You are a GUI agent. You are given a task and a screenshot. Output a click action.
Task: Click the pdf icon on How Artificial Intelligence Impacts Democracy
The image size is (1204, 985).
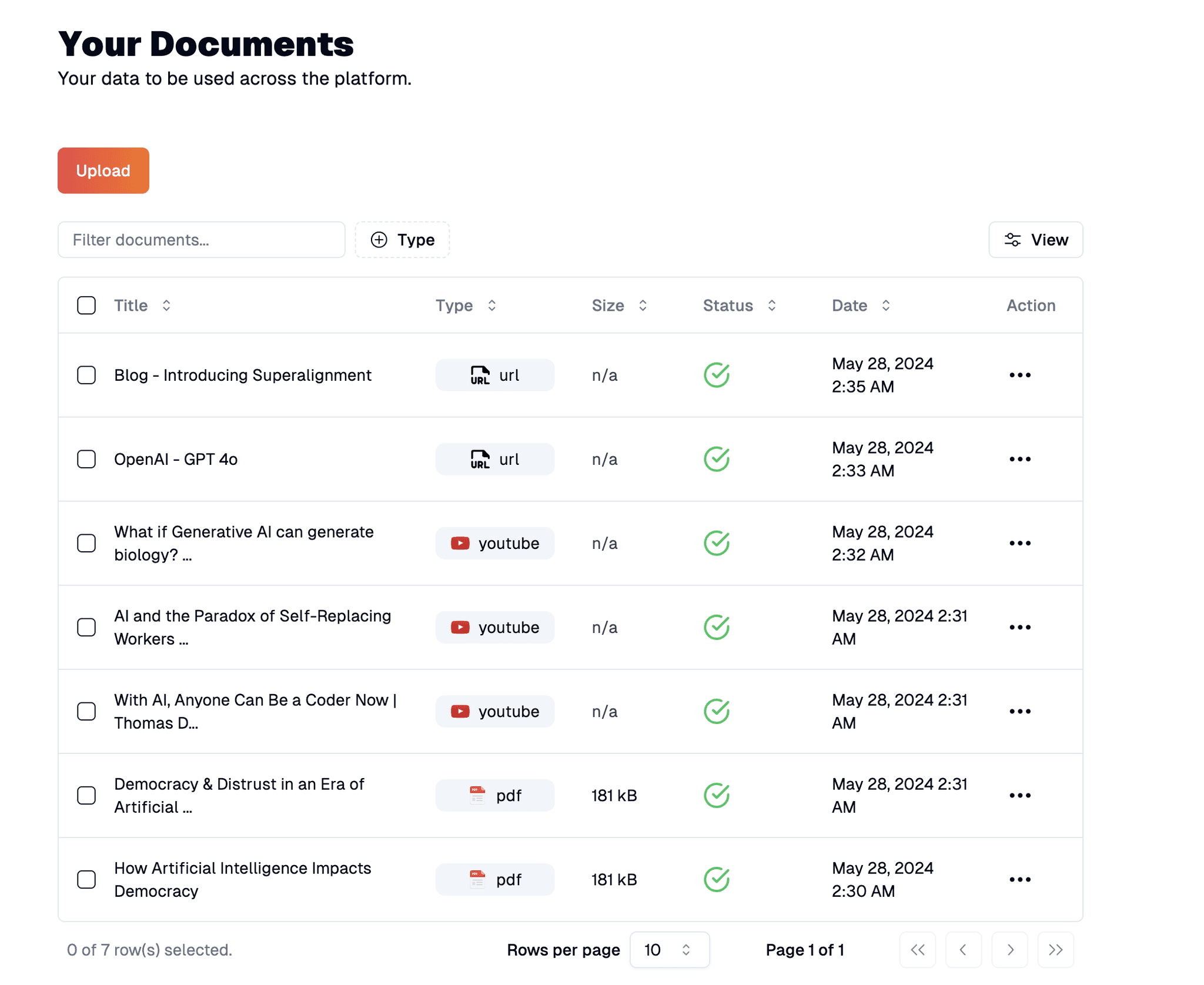click(x=477, y=879)
